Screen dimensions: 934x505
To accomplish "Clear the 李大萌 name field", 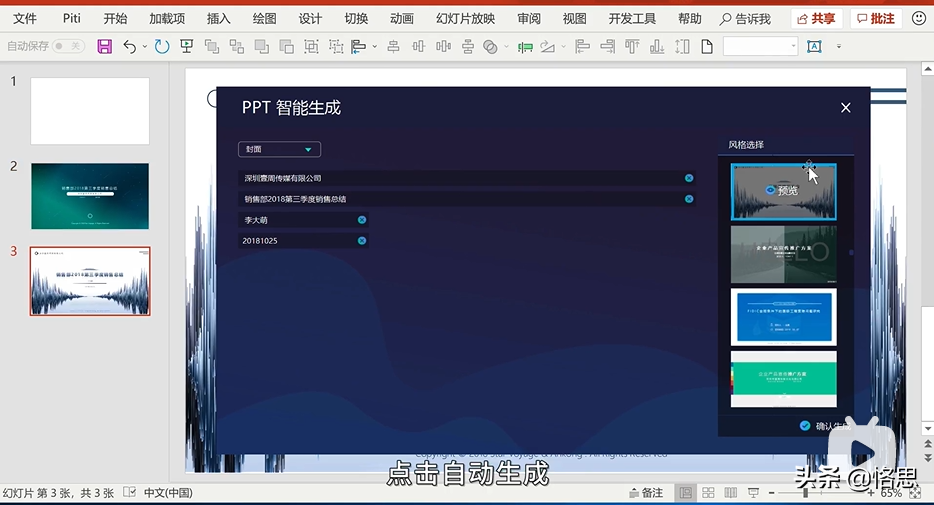I will pos(362,220).
